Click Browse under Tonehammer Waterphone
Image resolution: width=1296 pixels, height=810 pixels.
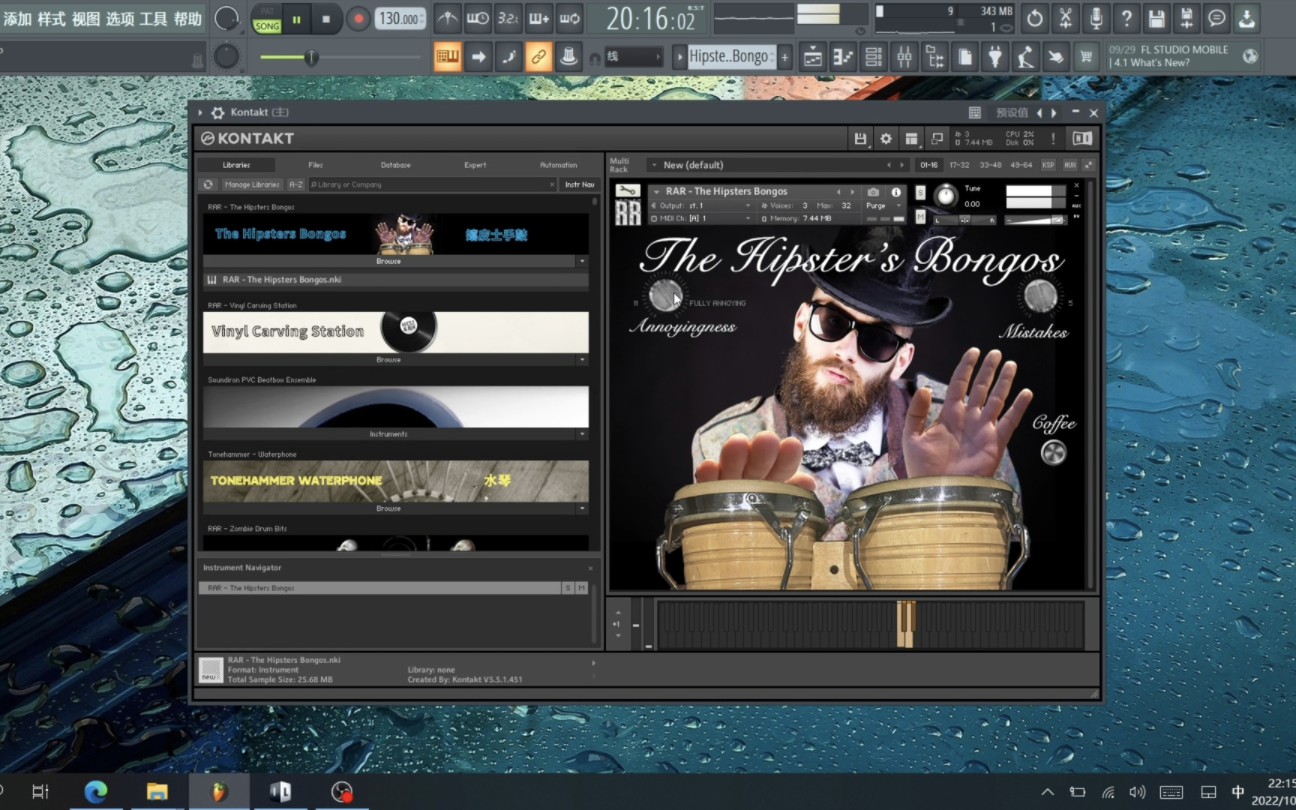(x=389, y=508)
